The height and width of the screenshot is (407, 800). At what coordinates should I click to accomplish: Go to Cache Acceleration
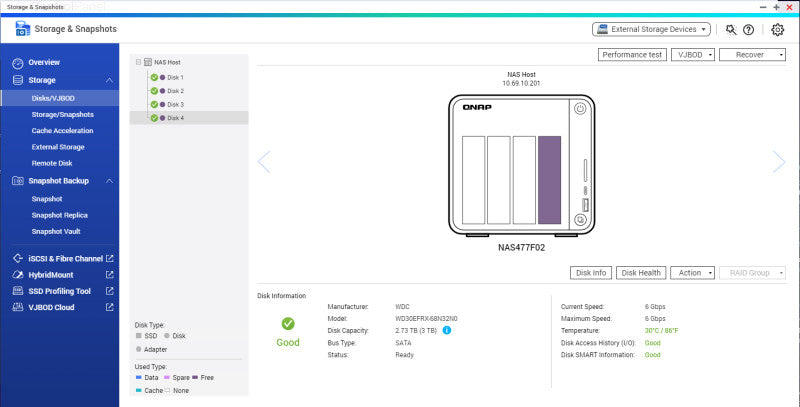click(60, 131)
